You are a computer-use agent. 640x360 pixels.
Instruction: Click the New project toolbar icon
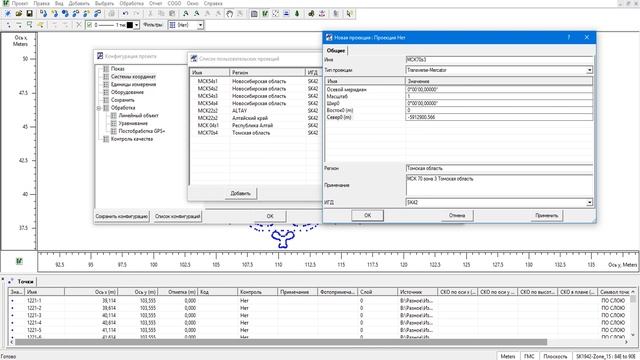(8, 13)
